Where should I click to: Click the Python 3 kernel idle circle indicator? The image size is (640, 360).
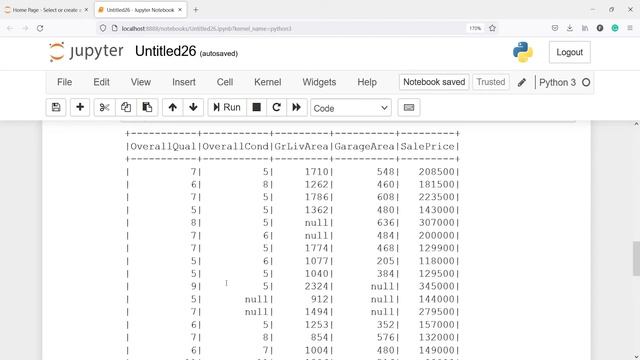586,82
